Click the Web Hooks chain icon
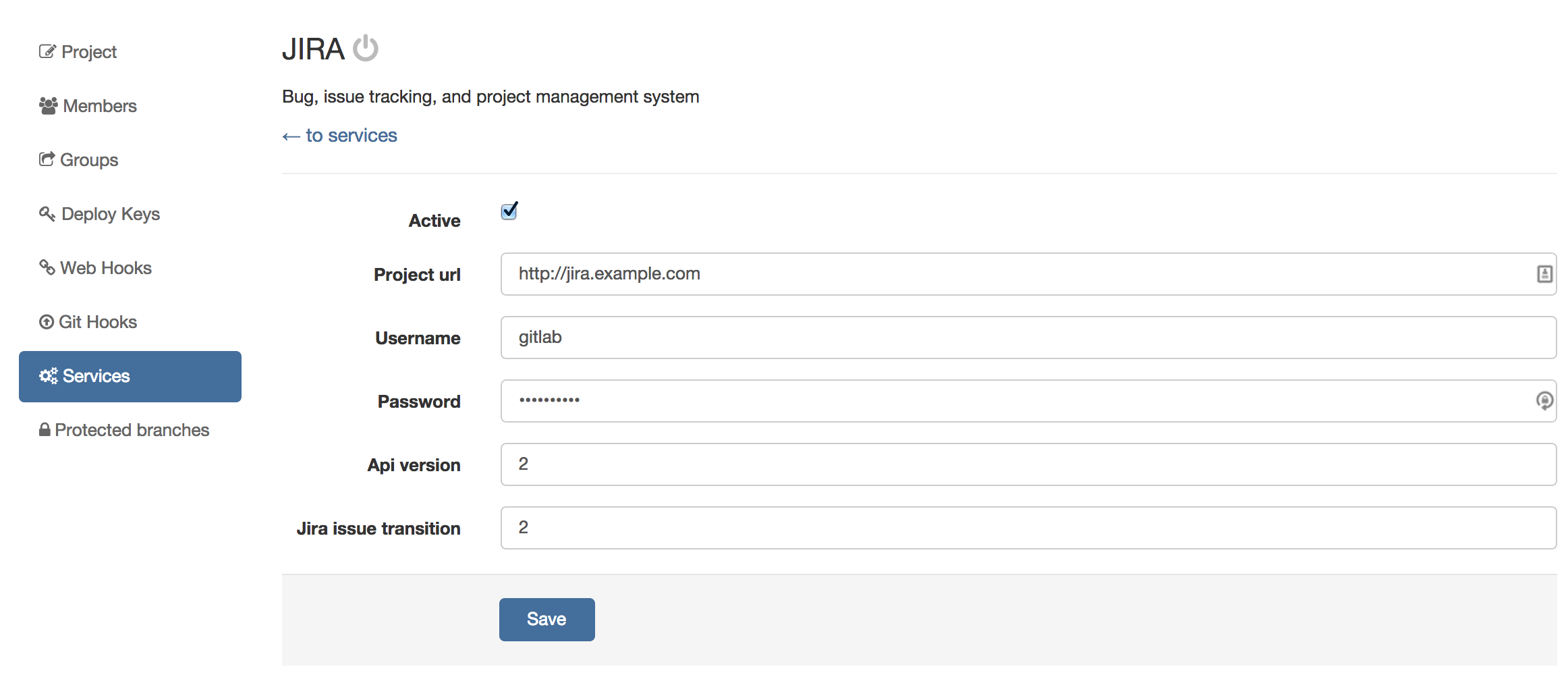The height and width of the screenshot is (698, 1568). [46, 267]
